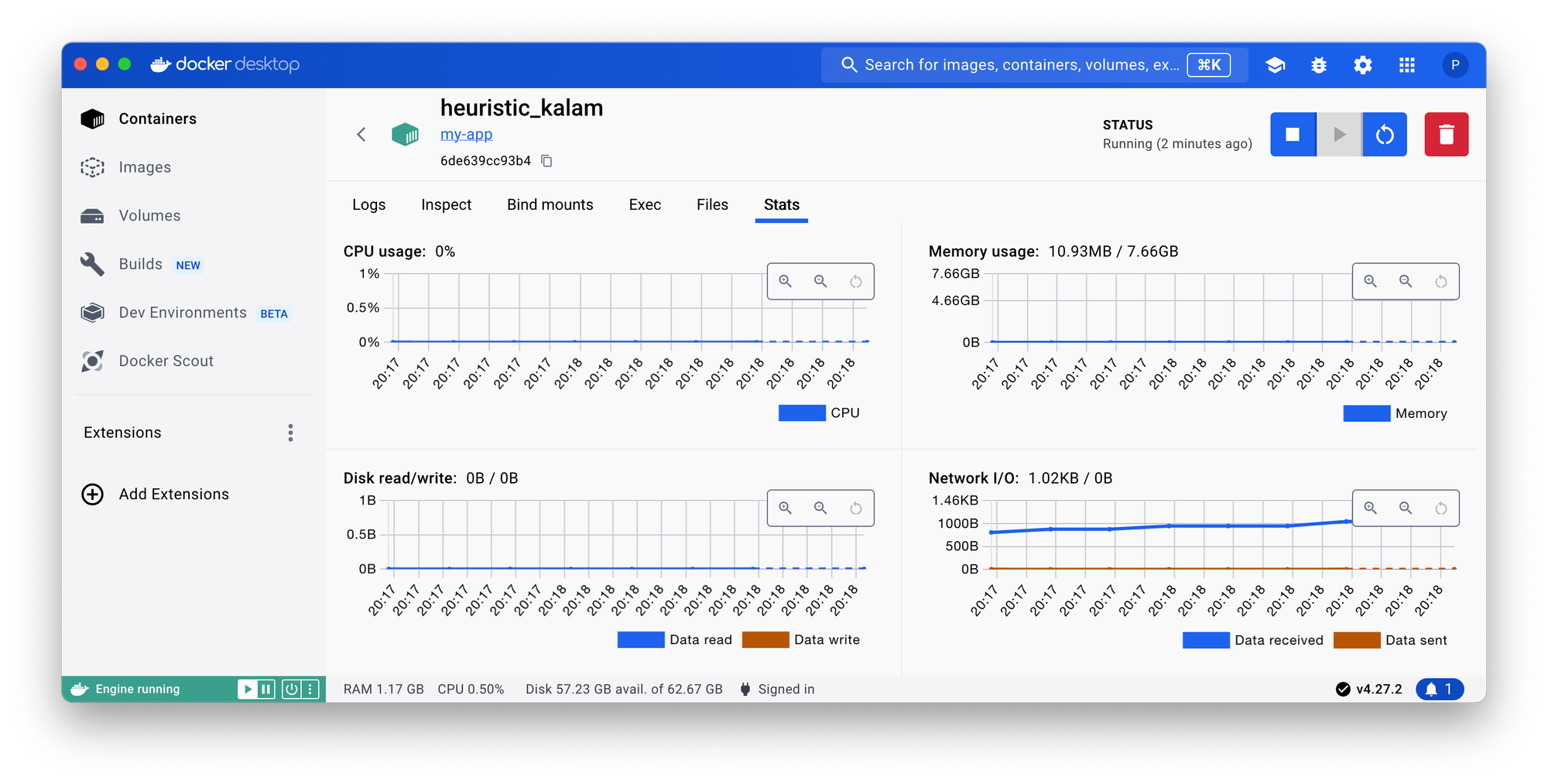Focus the search images and containers field

1021,65
